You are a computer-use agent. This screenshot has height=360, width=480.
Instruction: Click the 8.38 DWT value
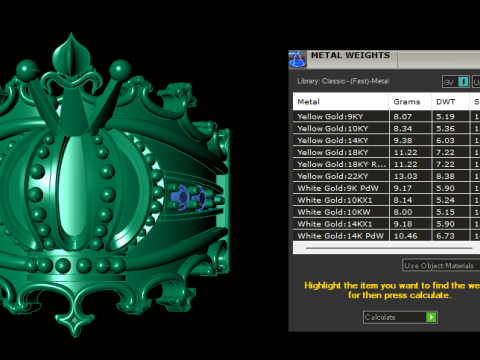445,176
